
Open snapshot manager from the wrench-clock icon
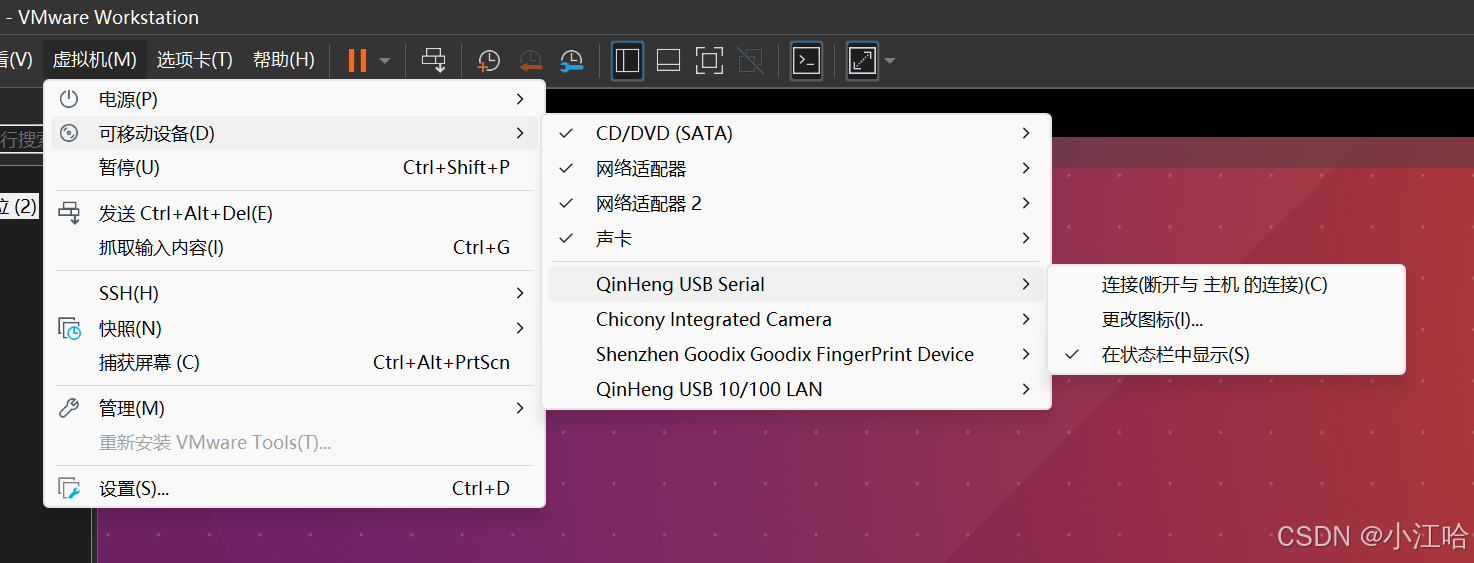pos(571,61)
